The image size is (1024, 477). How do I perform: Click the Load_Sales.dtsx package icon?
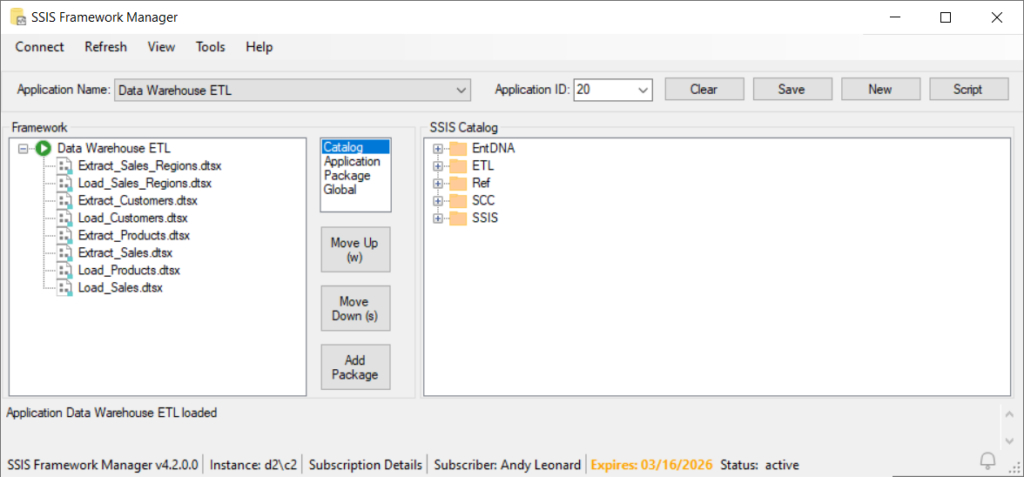pyautogui.click(x=66, y=288)
